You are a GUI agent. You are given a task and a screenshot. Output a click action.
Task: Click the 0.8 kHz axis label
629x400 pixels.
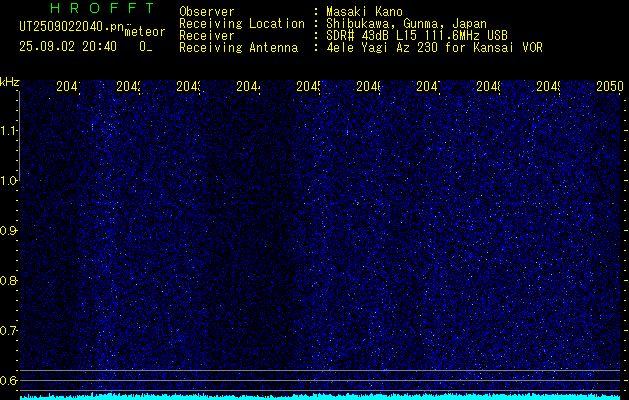[8, 280]
